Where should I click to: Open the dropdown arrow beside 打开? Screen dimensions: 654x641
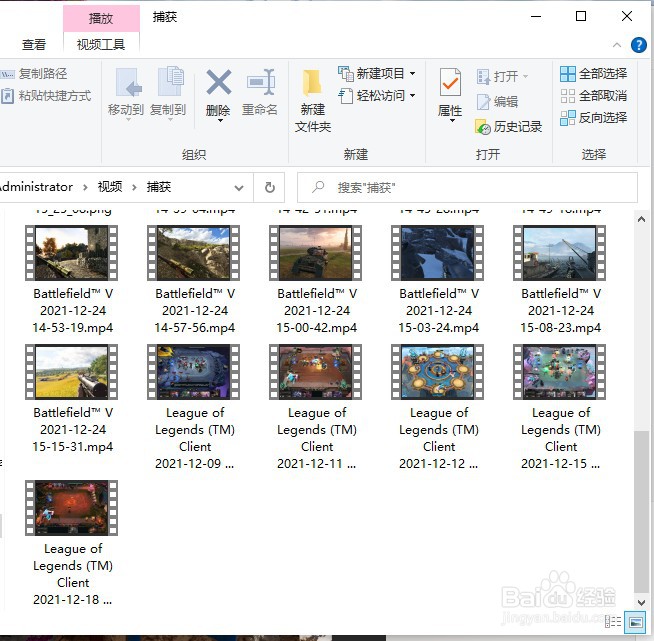coord(525,76)
